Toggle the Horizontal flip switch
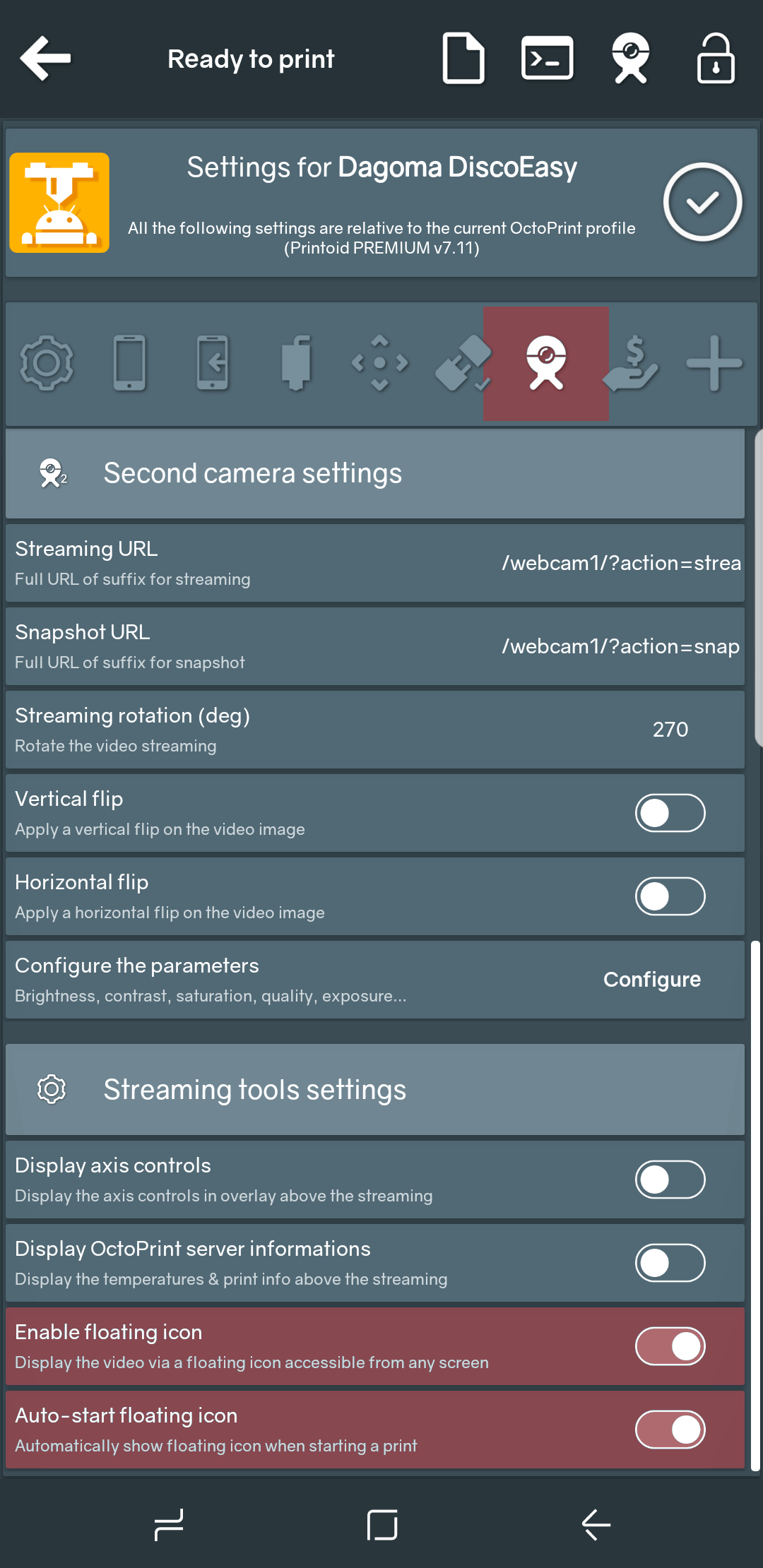The width and height of the screenshot is (763, 1568). [x=670, y=896]
